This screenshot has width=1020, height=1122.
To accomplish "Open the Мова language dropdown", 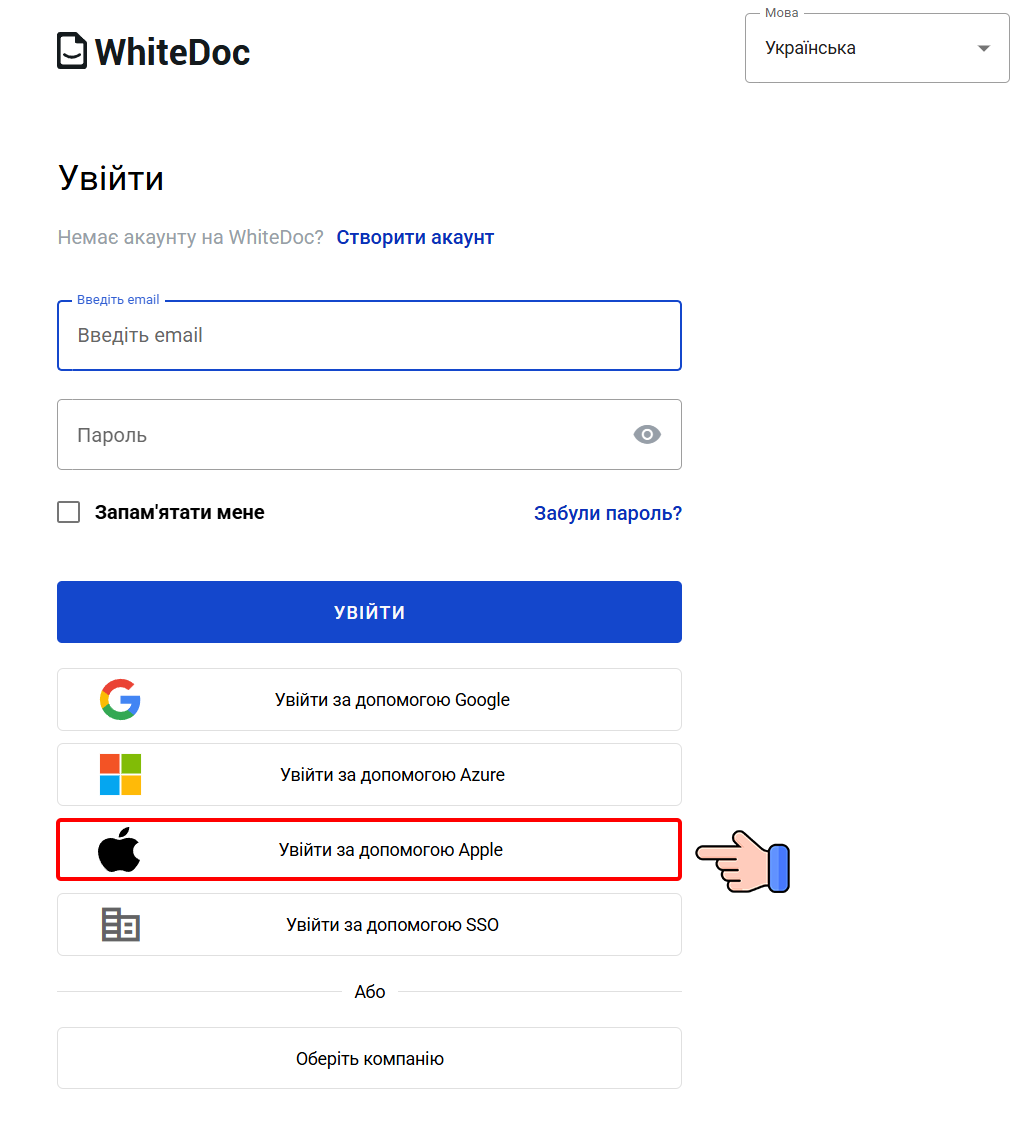I will point(860,48).
